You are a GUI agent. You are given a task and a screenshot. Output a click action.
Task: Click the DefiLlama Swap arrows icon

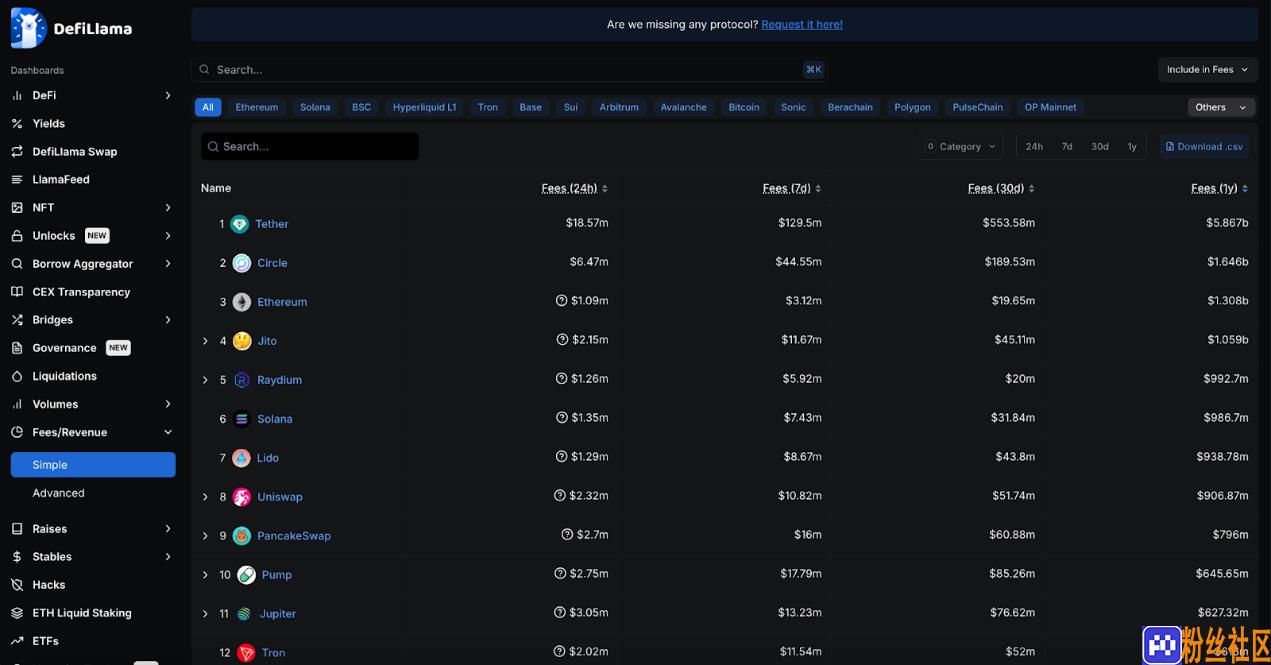[17, 152]
